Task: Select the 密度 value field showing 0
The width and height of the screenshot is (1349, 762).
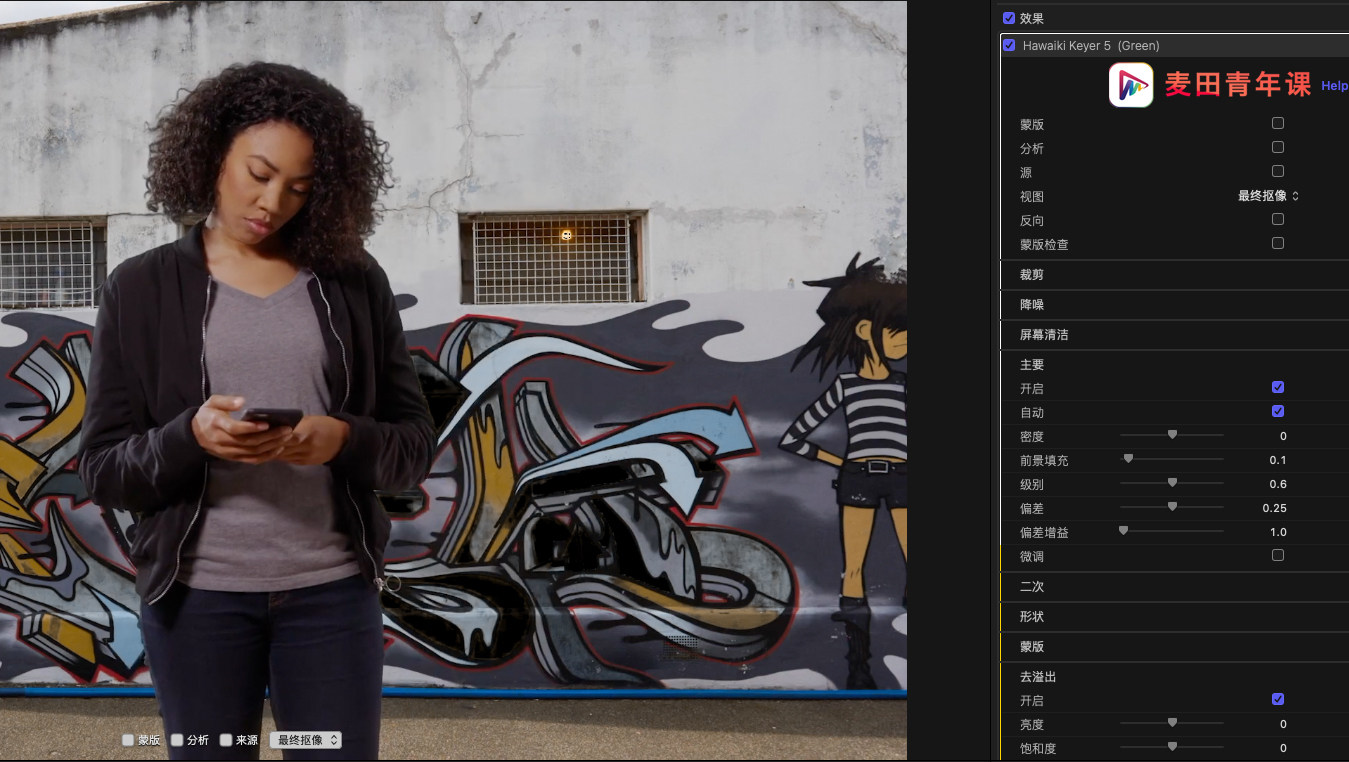Action: [1283, 436]
